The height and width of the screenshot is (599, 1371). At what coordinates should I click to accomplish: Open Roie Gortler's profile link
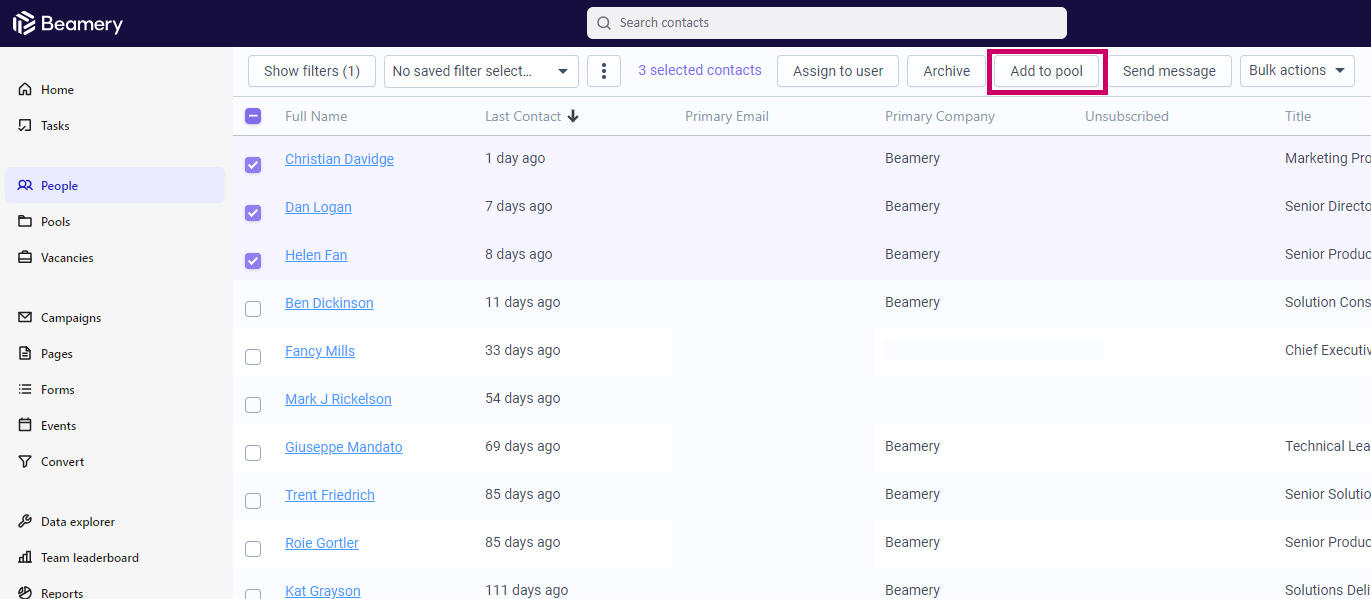(322, 543)
